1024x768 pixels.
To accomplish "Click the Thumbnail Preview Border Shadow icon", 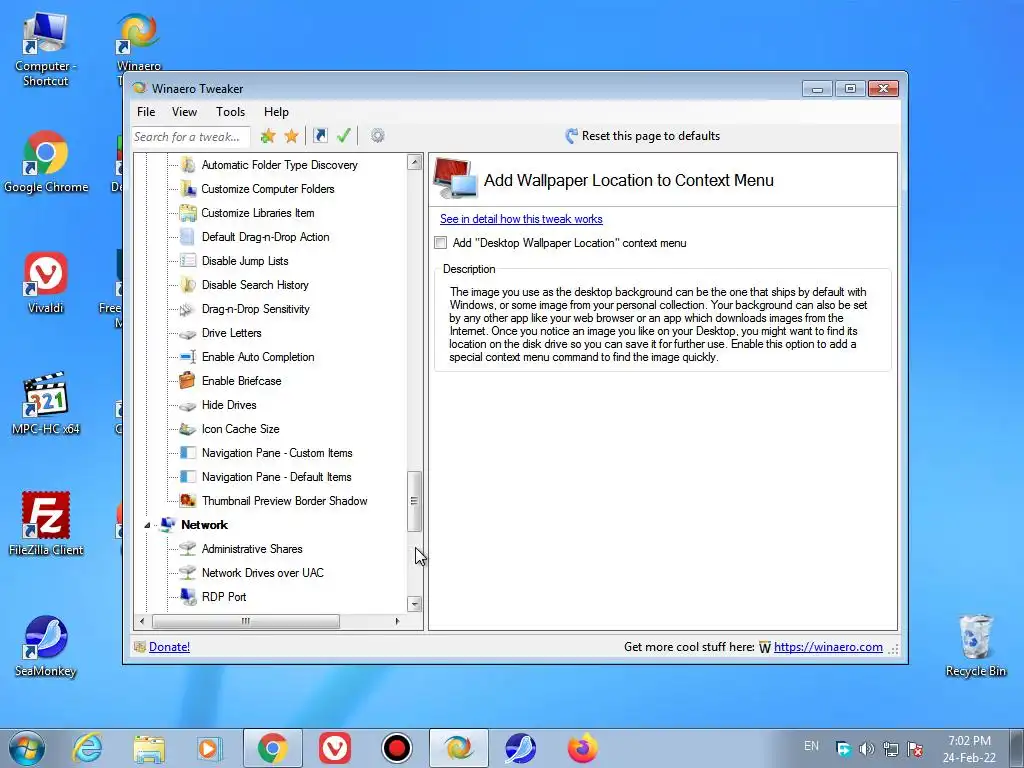I will coord(187,501).
